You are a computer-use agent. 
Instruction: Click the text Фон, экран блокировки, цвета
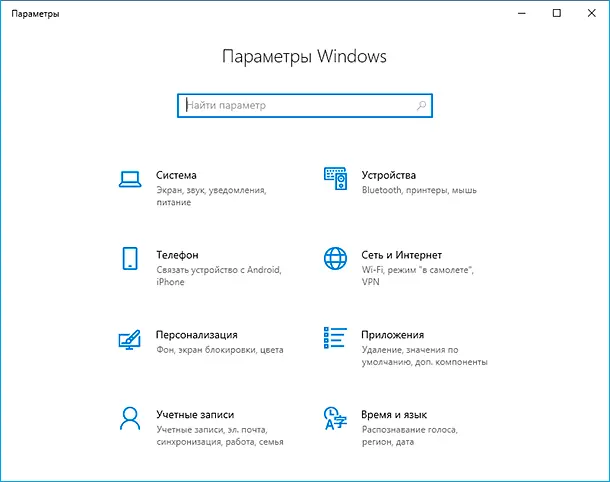220,350
